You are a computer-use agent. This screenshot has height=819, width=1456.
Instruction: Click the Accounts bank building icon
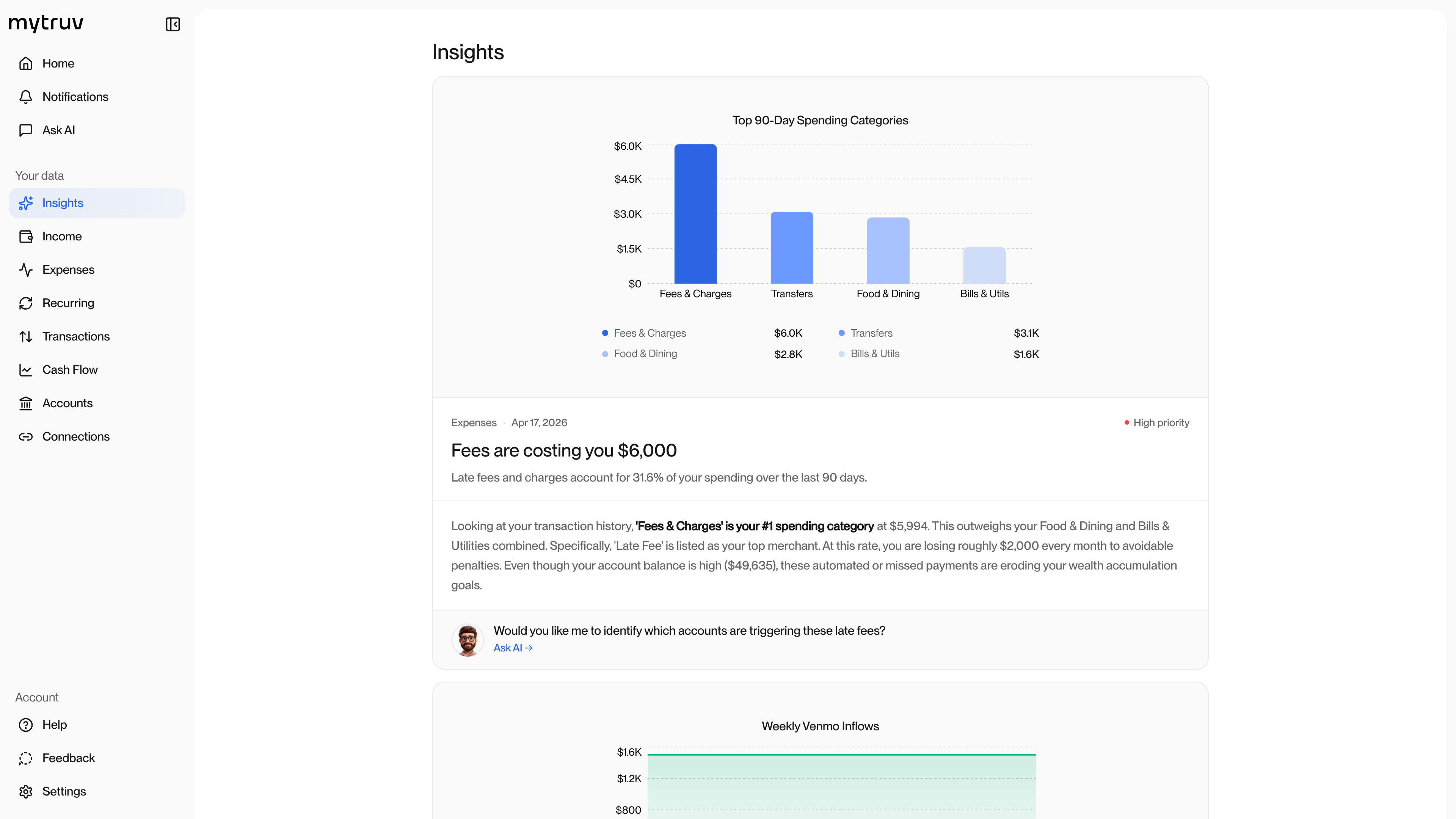point(25,403)
